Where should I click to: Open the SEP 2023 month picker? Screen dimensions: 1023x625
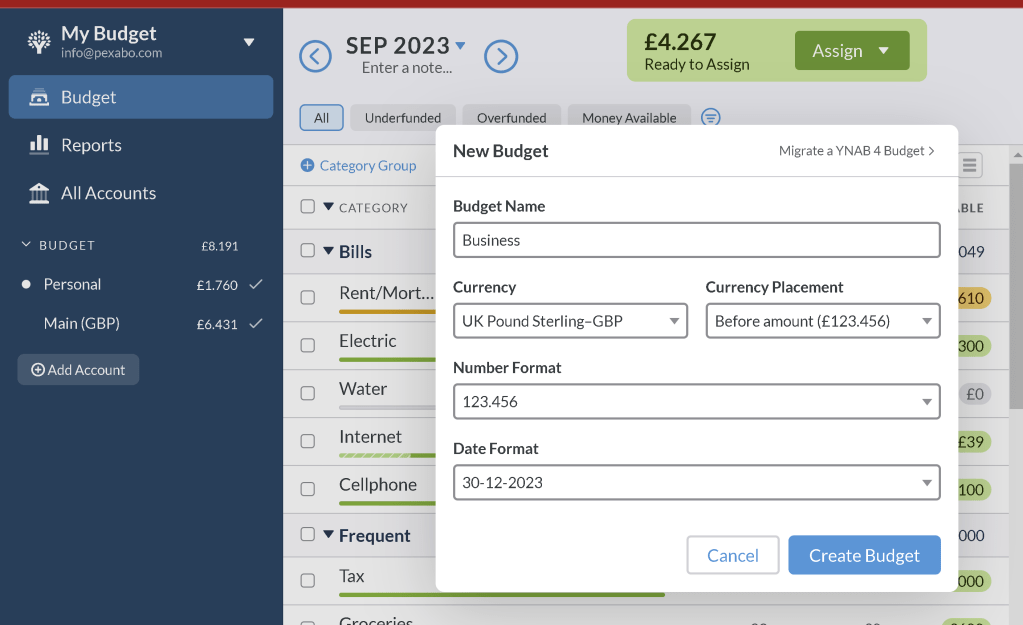coord(405,45)
